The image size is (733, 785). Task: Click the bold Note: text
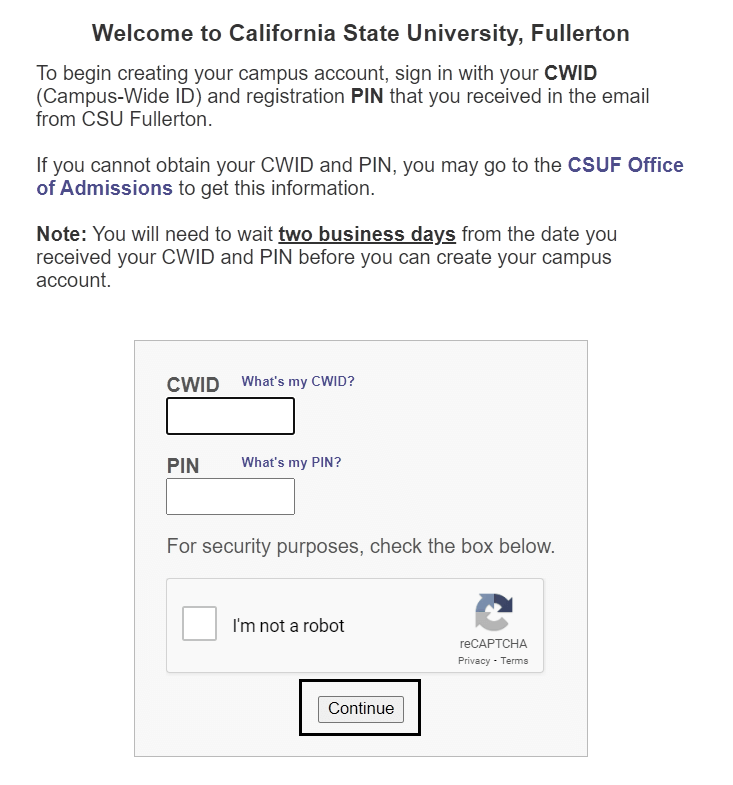pyautogui.click(x=62, y=234)
